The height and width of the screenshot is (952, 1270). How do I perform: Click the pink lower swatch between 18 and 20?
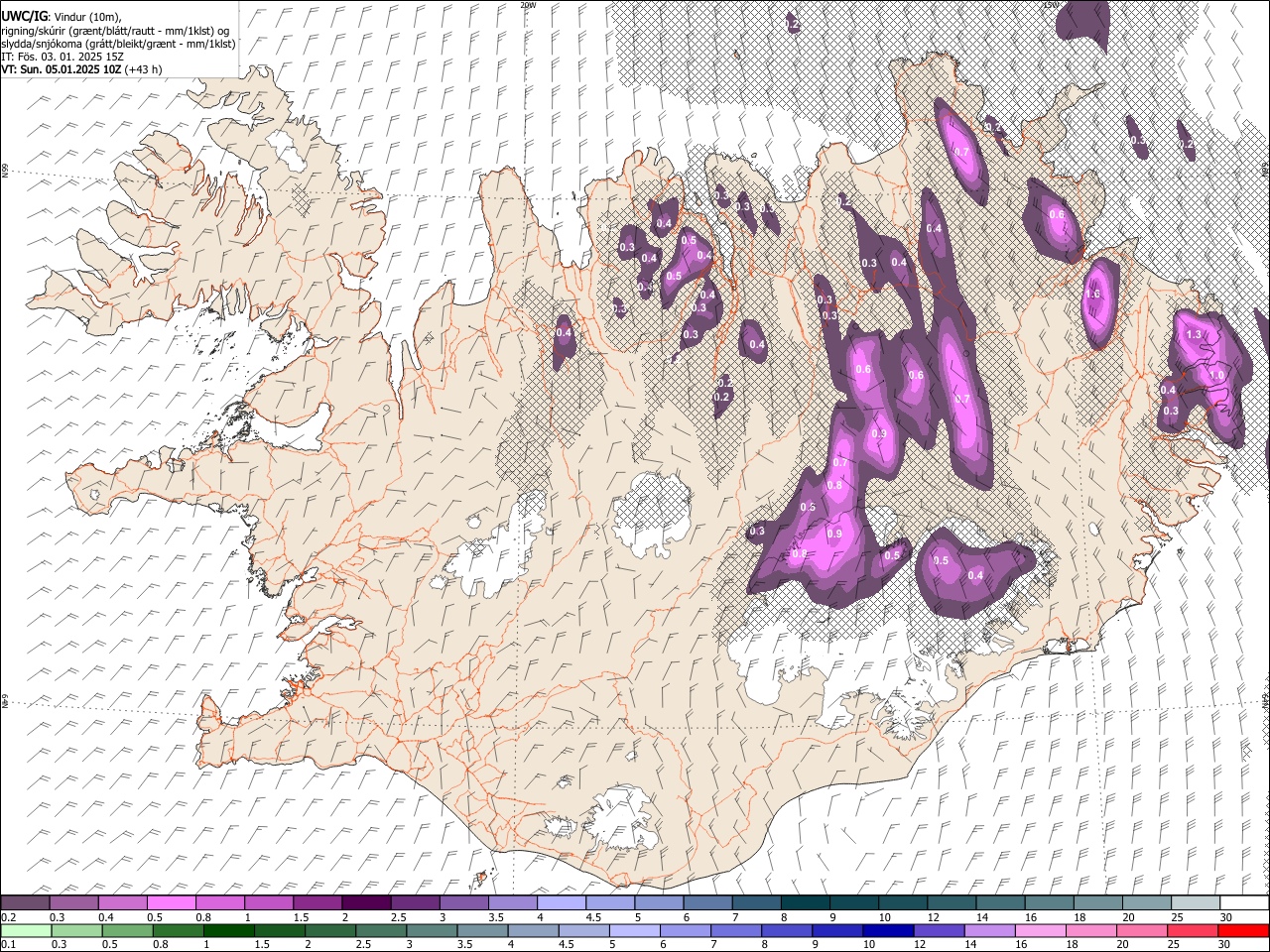pyautogui.click(x=1090, y=931)
